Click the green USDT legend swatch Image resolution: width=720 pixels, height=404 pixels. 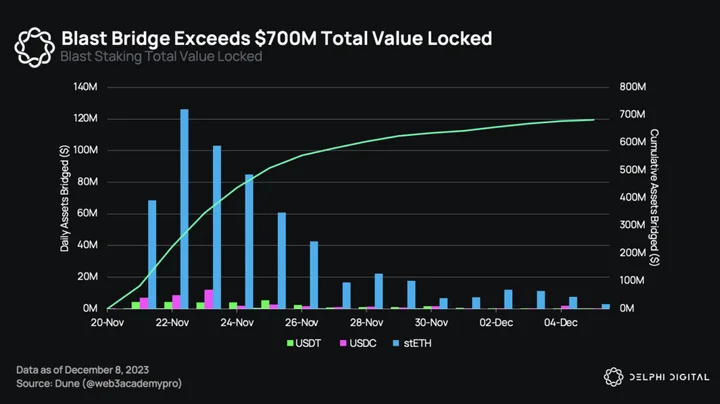click(290, 343)
